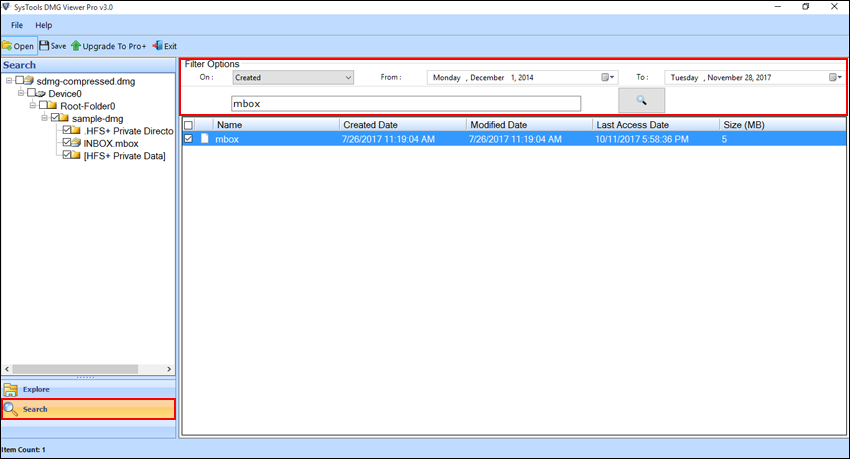This screenshot has height=459, width=850.
Task: Click Upgrade To Pro+ in the toolbar
Action: (109, 46)
